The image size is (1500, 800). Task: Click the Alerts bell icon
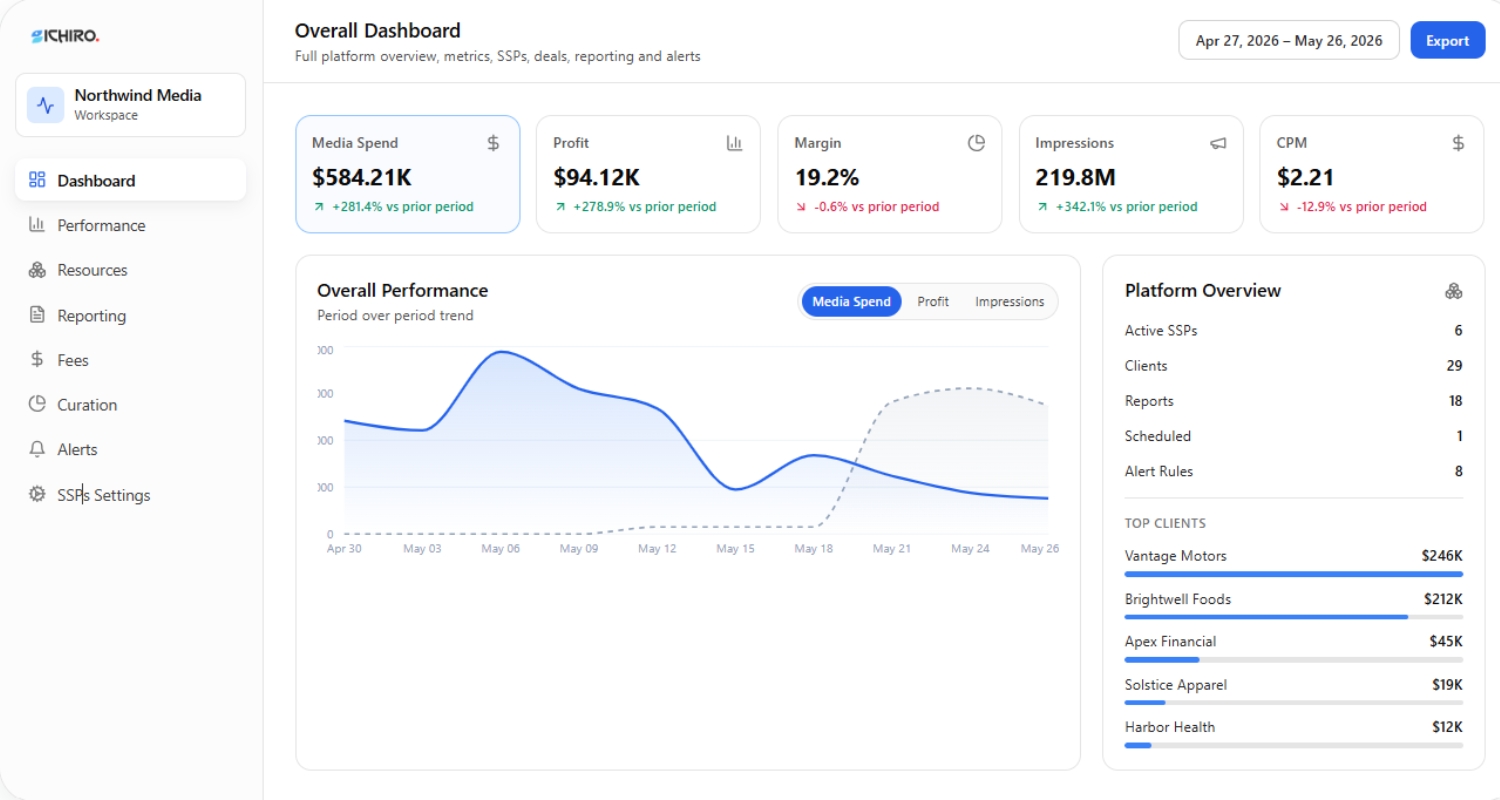(38, 449)
